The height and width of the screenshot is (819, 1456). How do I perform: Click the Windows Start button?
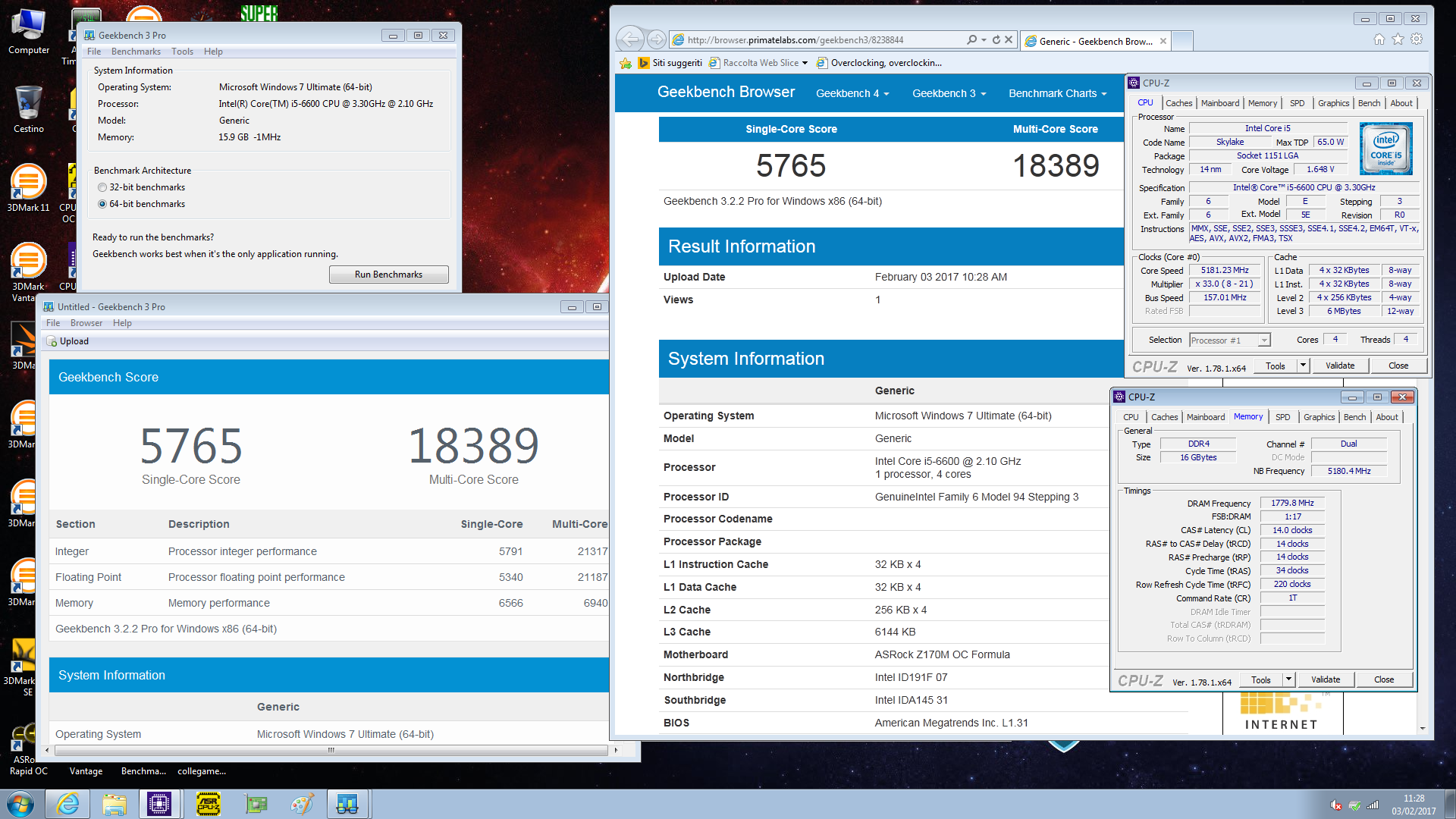click(20, 804)
